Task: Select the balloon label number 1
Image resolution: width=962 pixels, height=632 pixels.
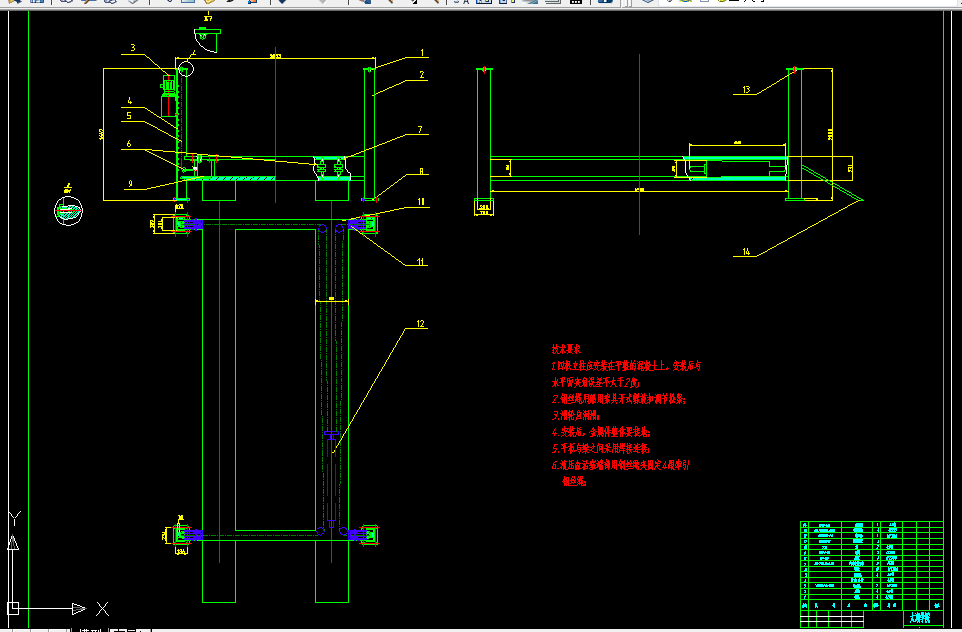Action: tap(421, 53)
